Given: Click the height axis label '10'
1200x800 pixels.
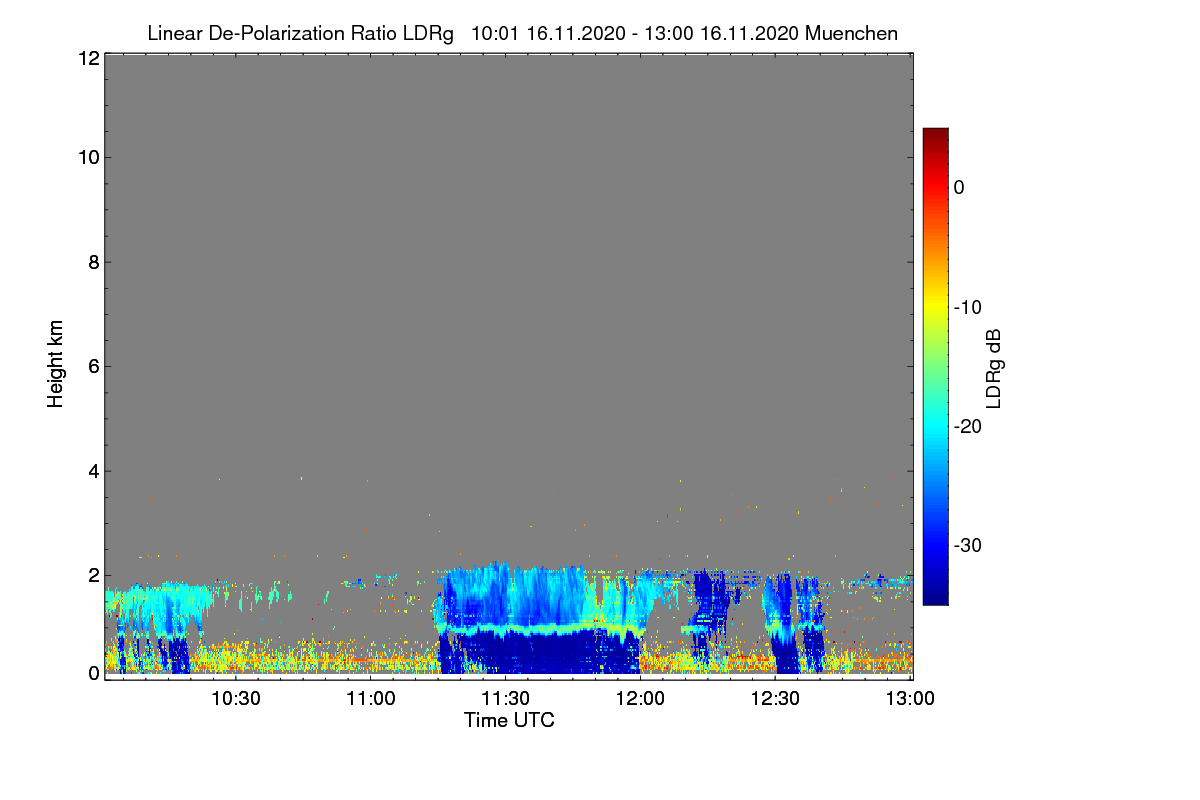Looking at the screenshot, I should tap(87, 157).
